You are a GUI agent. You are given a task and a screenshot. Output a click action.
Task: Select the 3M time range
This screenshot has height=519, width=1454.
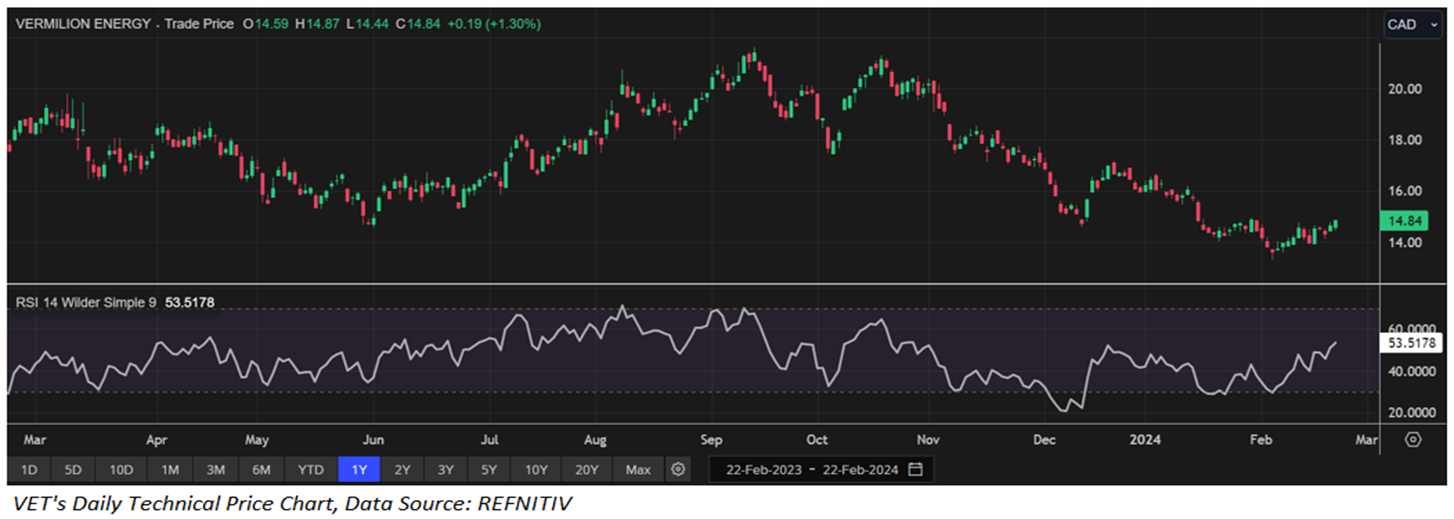215,469
